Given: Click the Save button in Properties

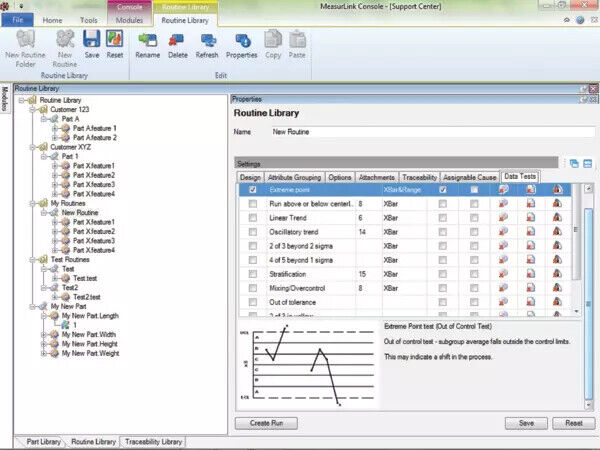Looking at the screenshot, I should point(526,423).
